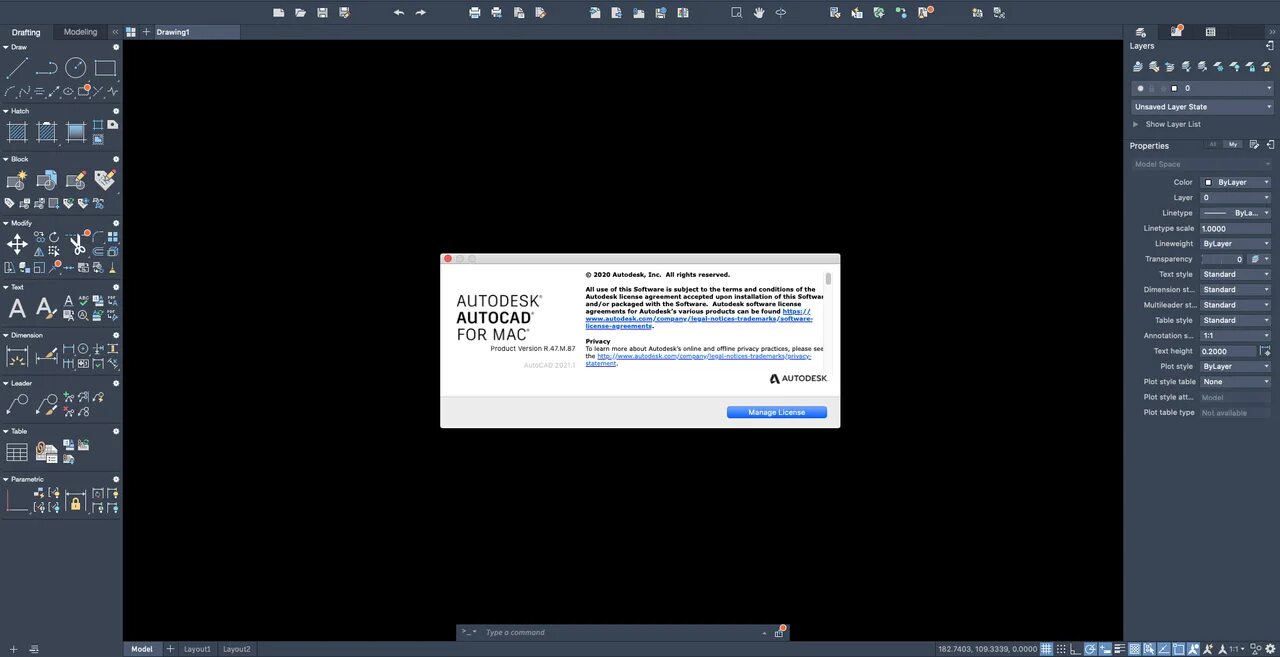Click the Undo arrow in toolbar
Image resolution: width=1280 pixels, height=657 pixels.
point(399,13)
